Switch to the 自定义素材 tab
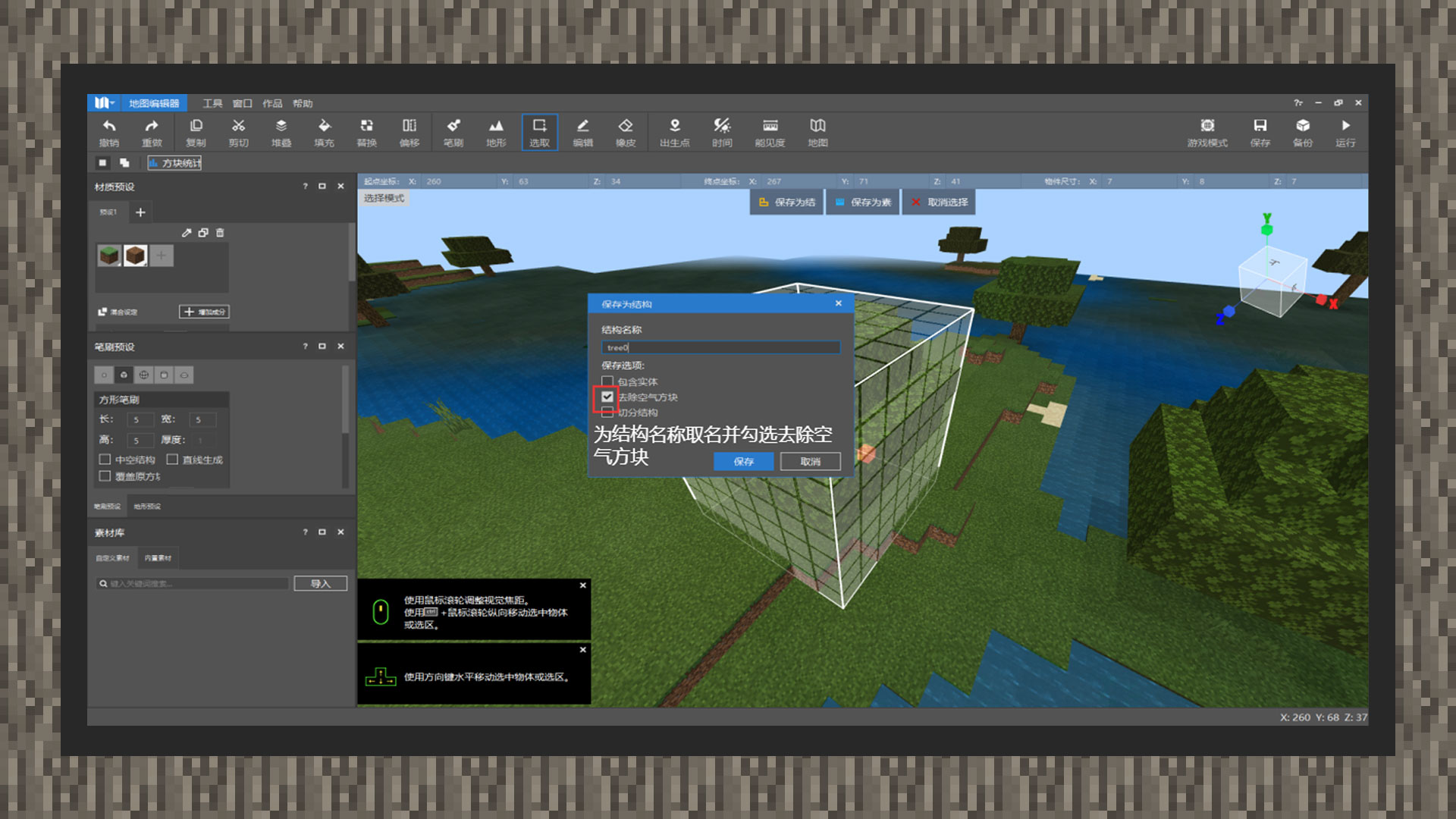Image resolution: width=1456 pixels, height=819 pixels. click(x=112, y=558)
